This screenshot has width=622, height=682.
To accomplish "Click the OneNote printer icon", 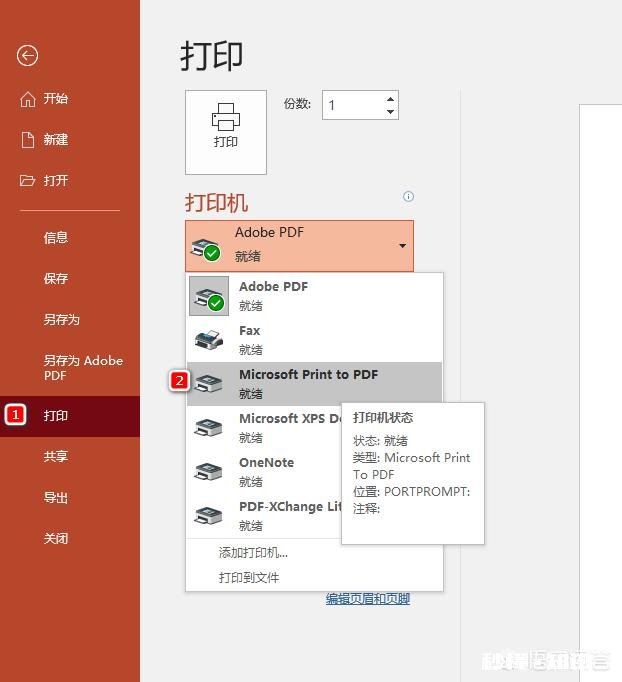I will pyautogui.click(x=209, y=471).
